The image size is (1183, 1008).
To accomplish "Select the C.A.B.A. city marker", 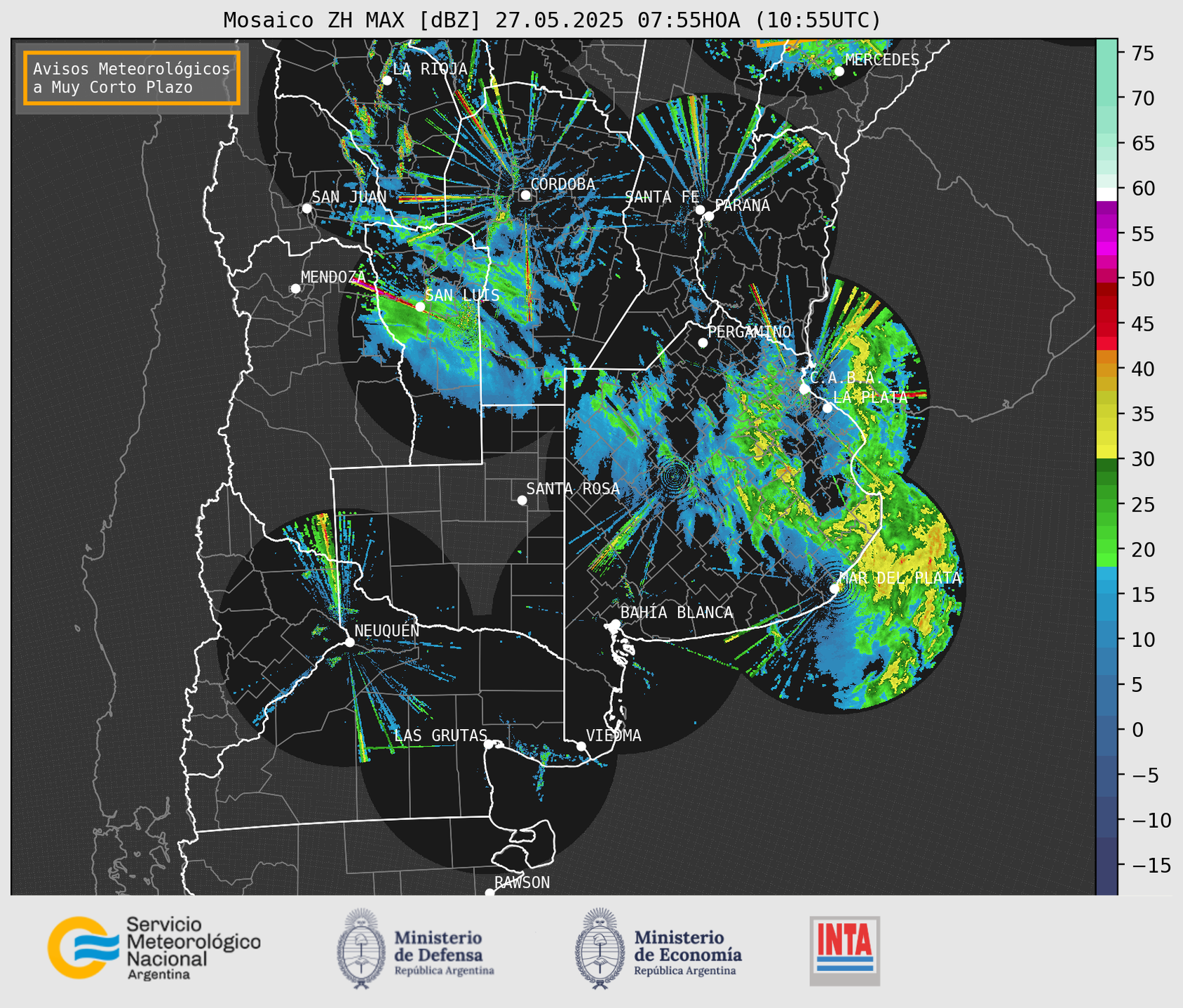I will pyautogui.click(x=804, y=389).
